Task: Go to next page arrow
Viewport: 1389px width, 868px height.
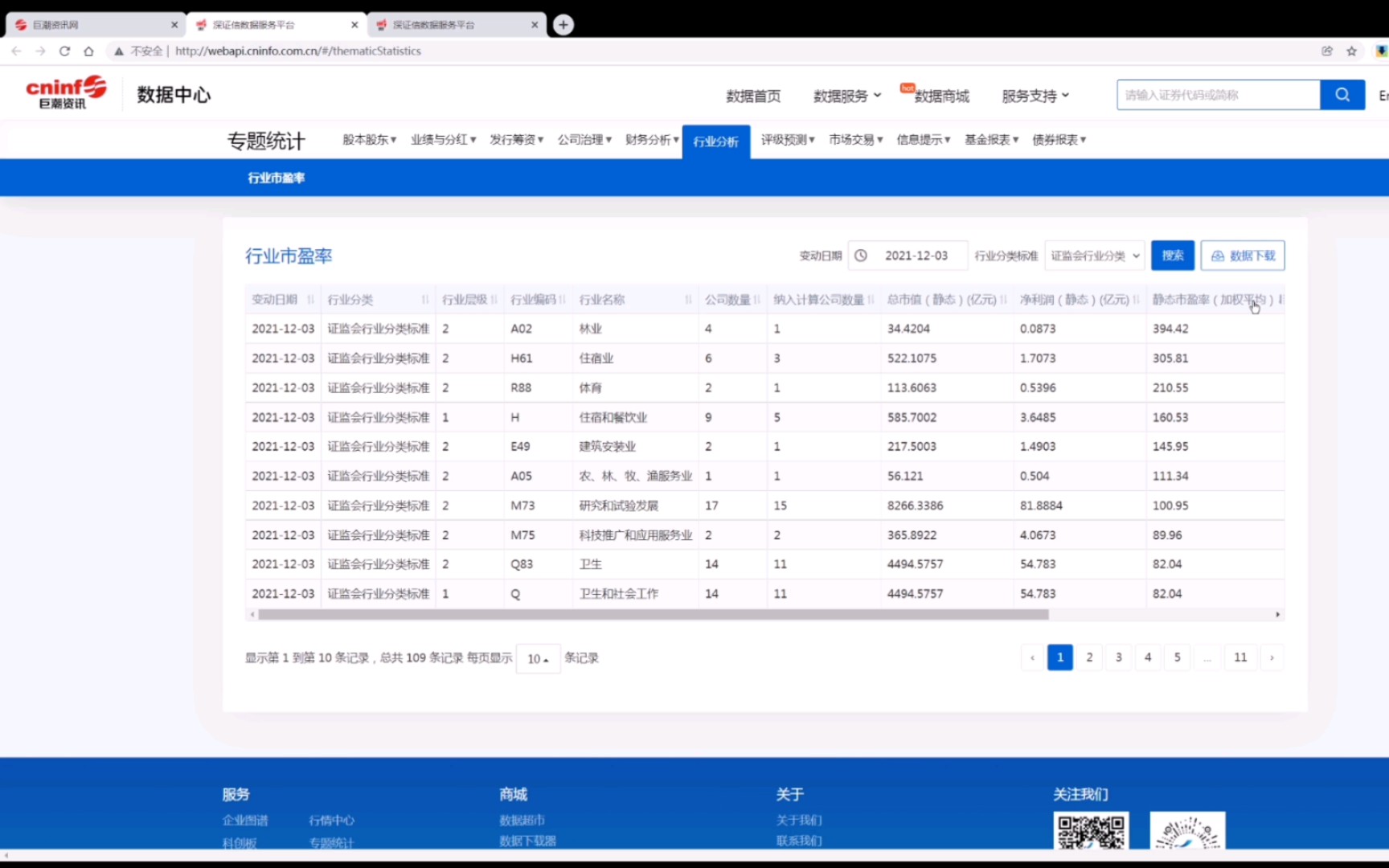Action: (1272, 657)
